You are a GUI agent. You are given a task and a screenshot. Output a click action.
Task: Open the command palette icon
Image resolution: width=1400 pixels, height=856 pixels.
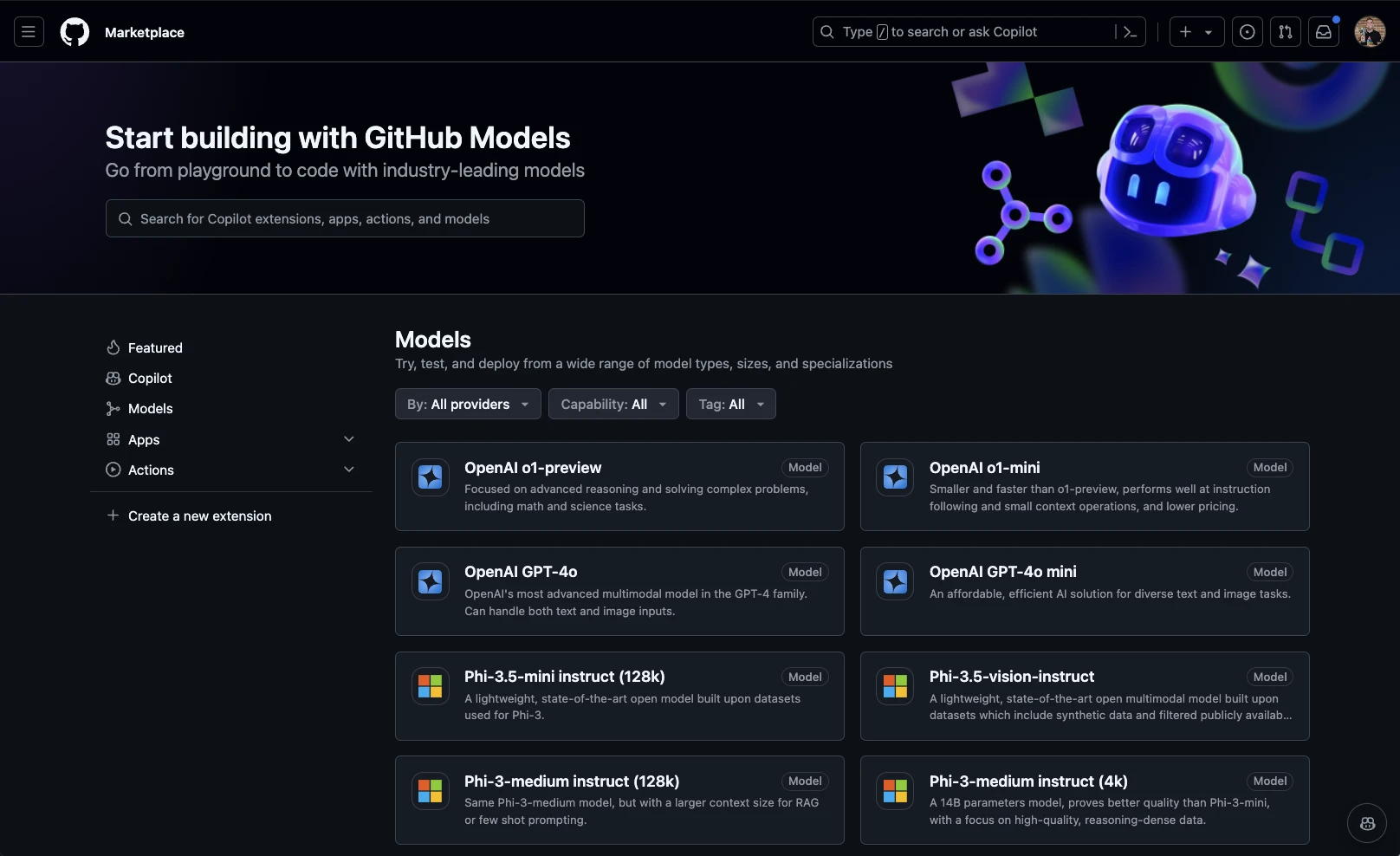pos(1130,32)
